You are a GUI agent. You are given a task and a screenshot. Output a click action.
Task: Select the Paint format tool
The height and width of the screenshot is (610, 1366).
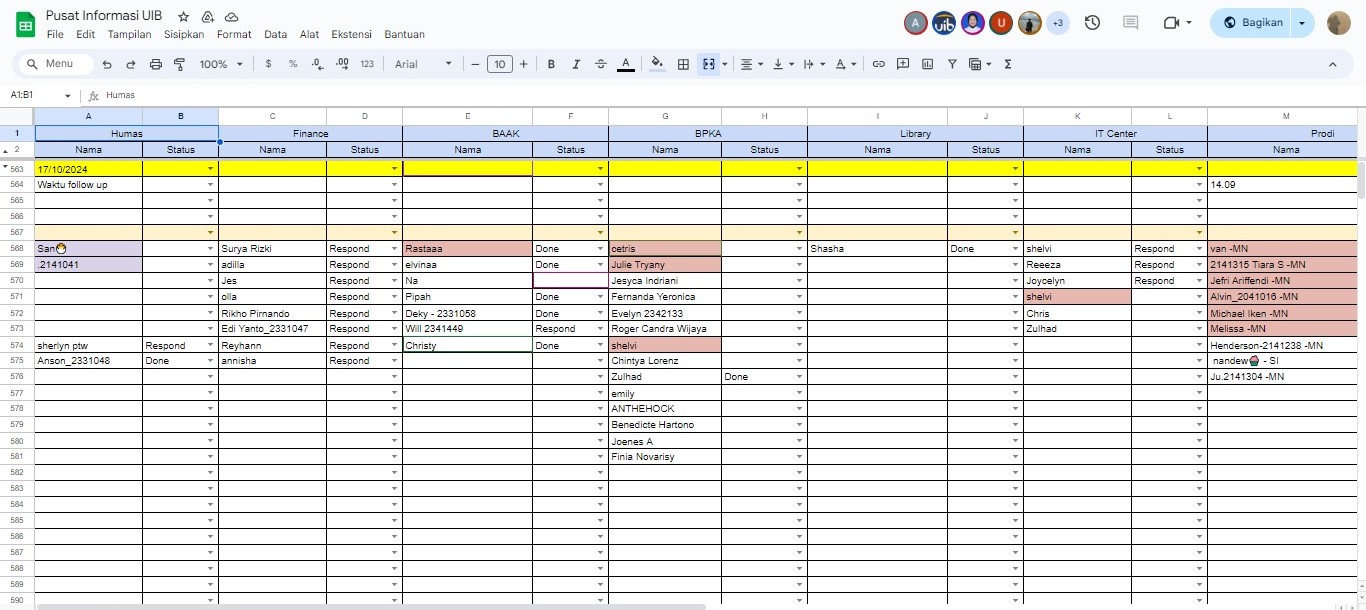tap(180, 64)
